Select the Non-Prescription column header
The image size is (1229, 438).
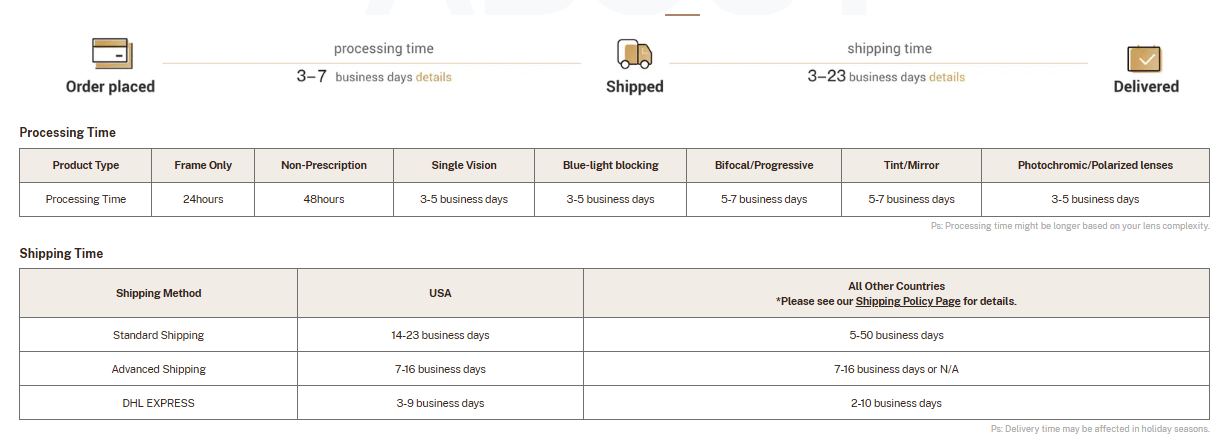pyautogui.click(x=324, y=165)
